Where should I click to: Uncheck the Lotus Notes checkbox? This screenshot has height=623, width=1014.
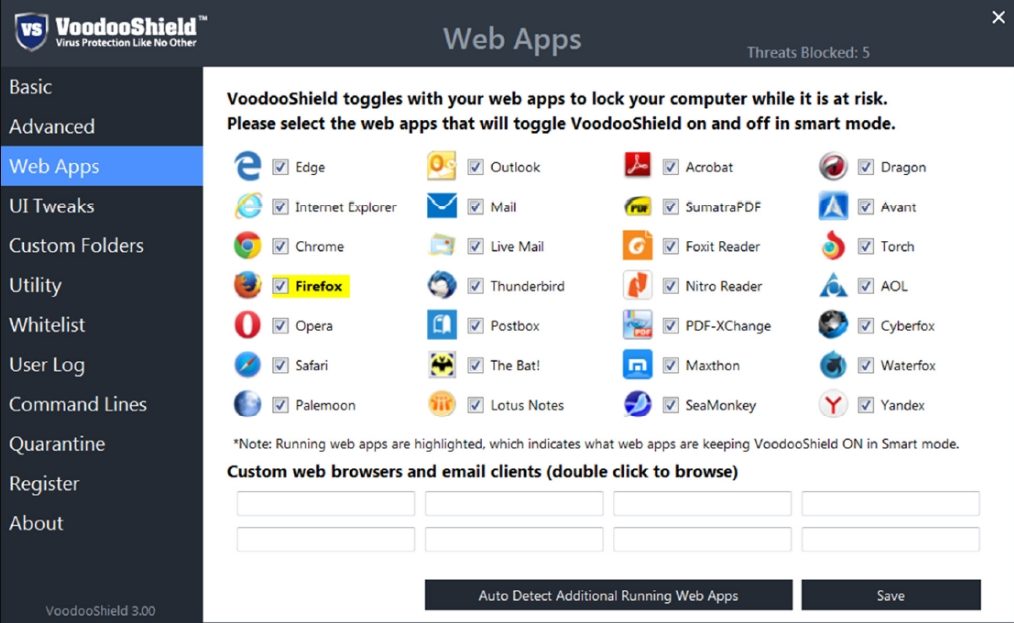click(475, 405)
